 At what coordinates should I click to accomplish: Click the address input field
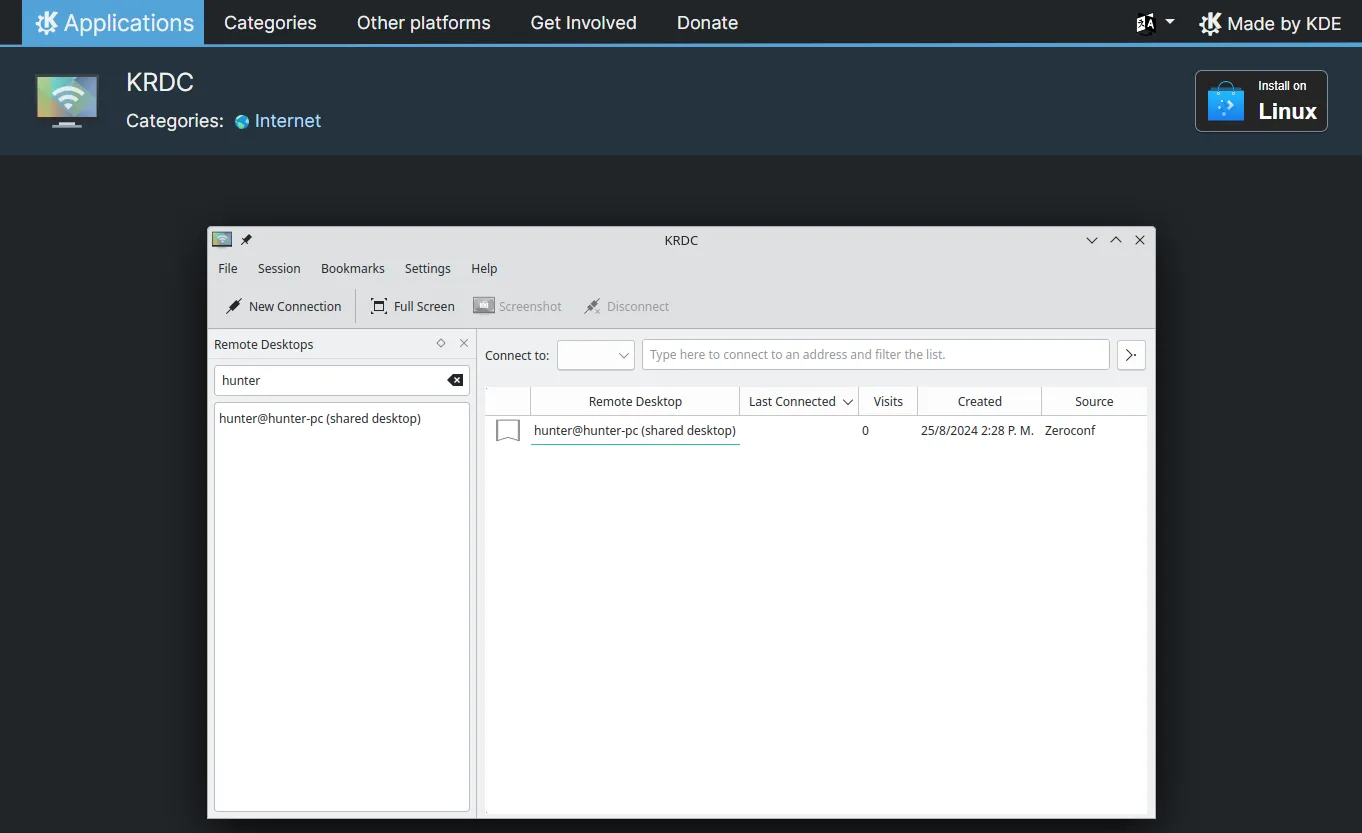[x=875, y=355]
